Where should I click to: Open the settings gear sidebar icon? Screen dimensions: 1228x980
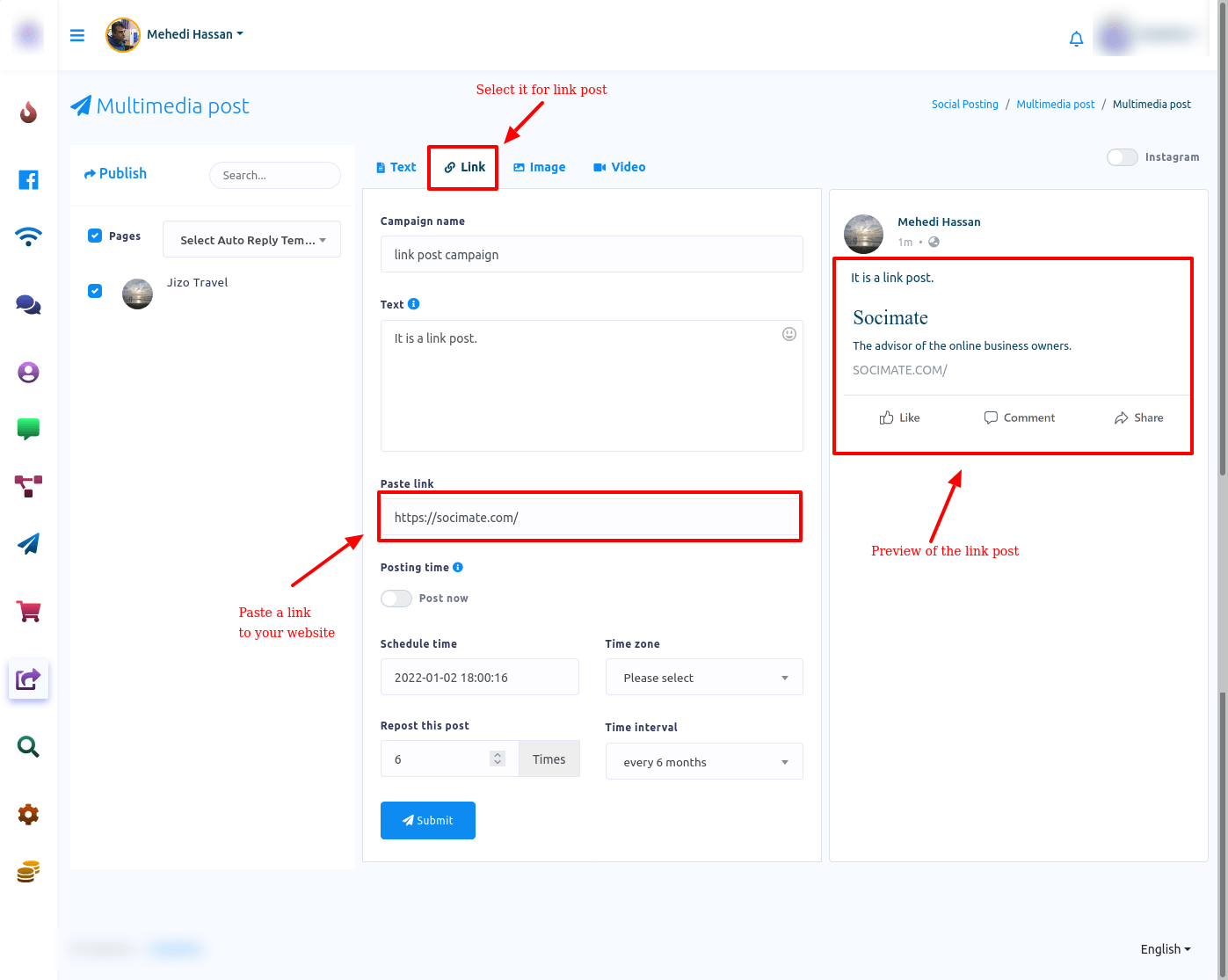[x=28, y=814]
